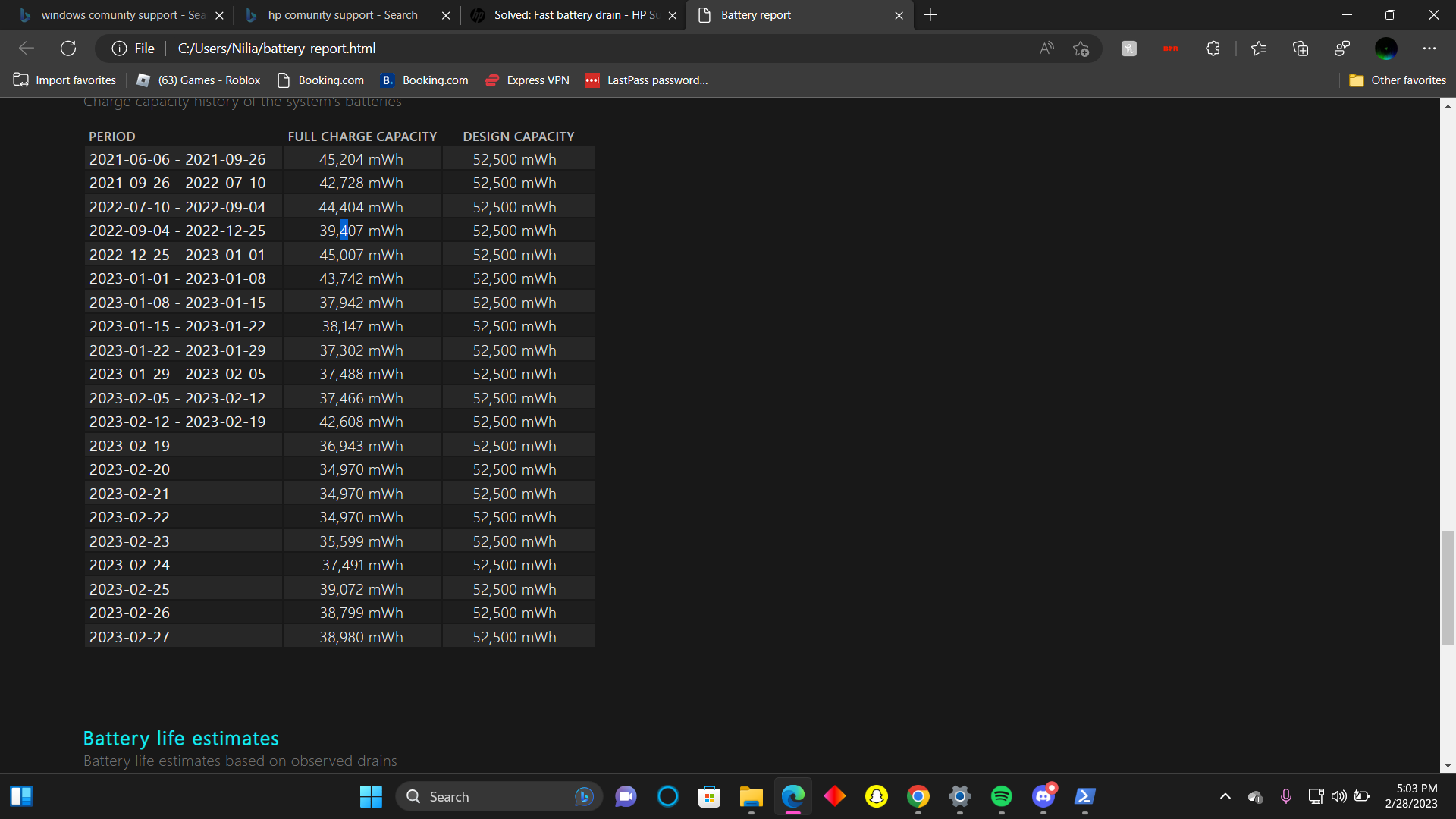1456x819 pixels.
Task: Start read aloud for the page
Action: pos(1047,48)
